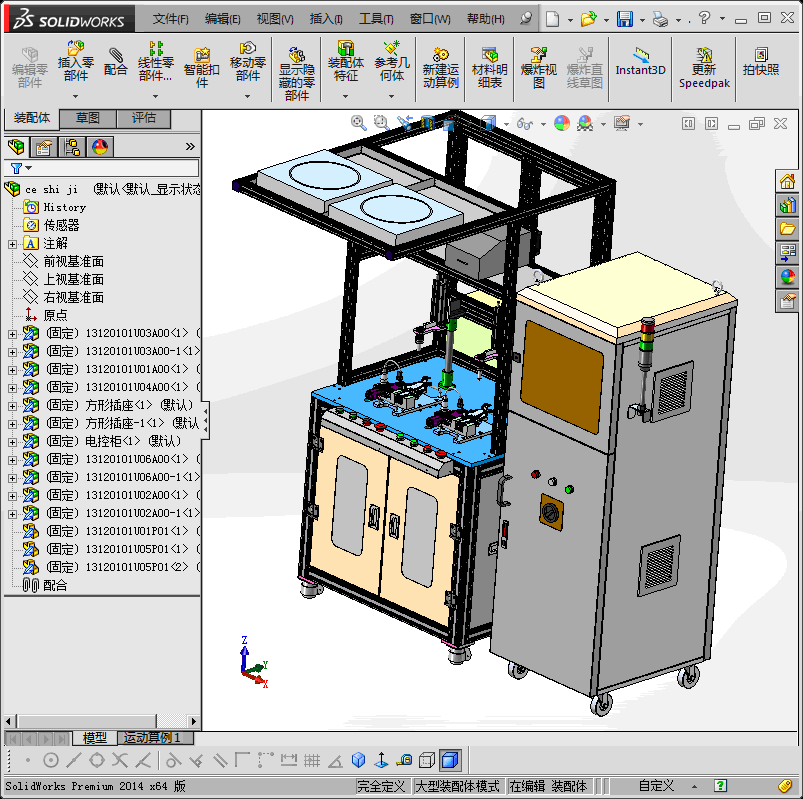Open the 视图(V) menu
The height and width of the screenshot is (799, 803).
275,19
